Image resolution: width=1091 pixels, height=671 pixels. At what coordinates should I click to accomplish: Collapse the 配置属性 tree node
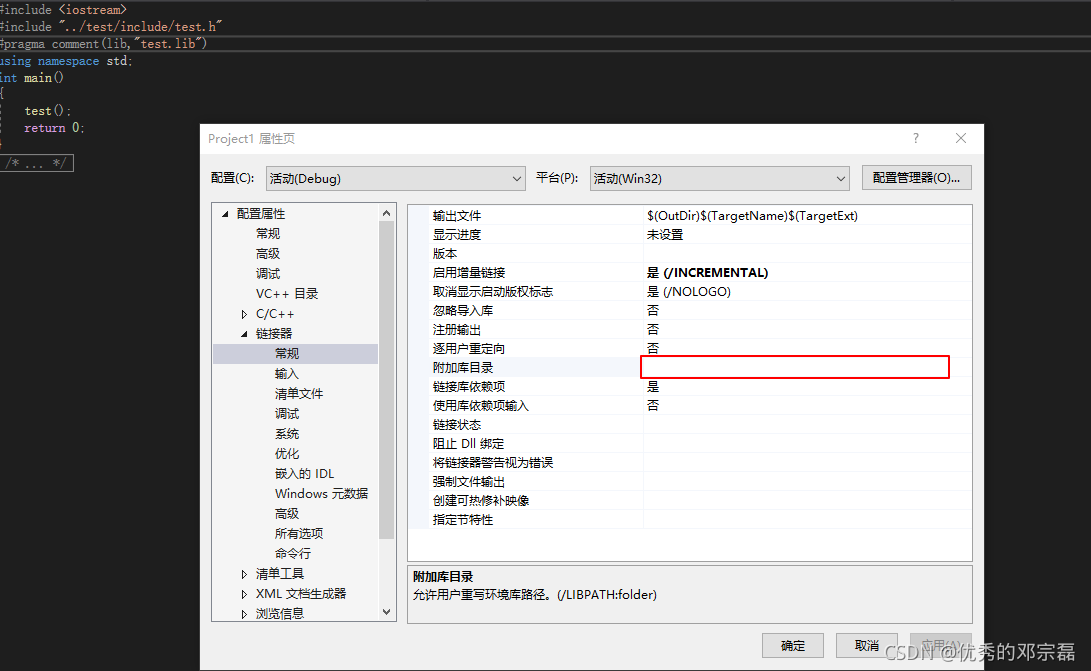(x=225, y=214)
